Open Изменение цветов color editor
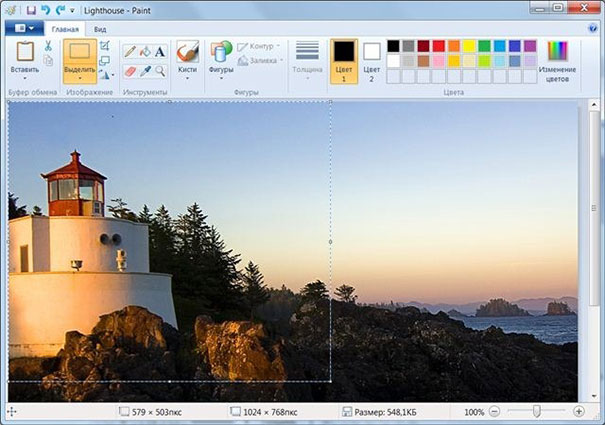Screen dimensions: 605x425 [557, 60]
